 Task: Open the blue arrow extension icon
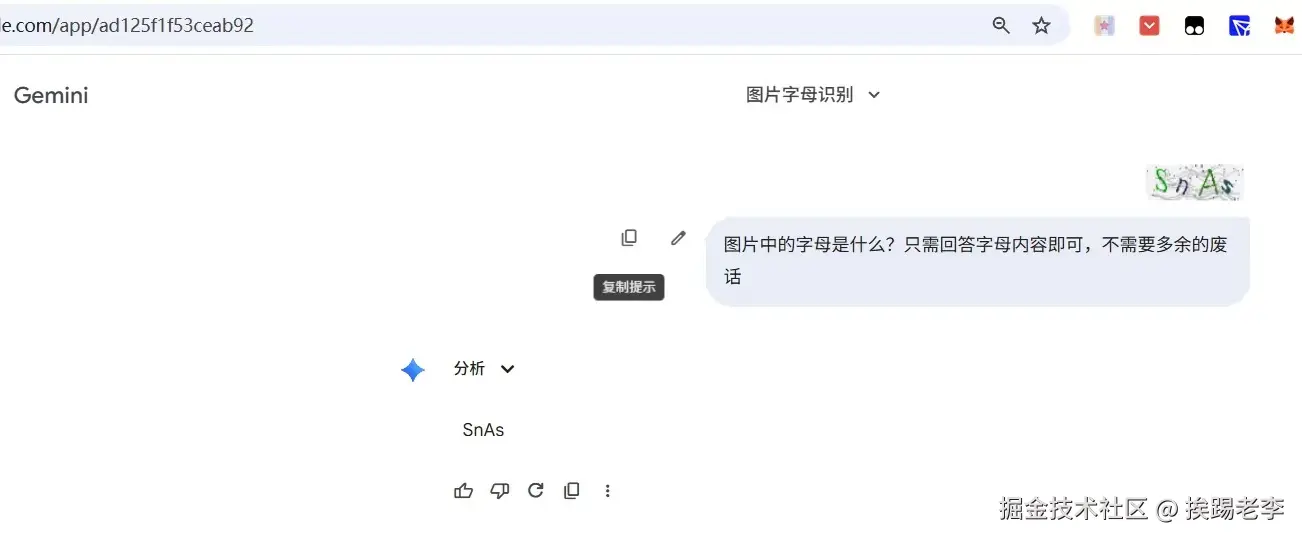[1239, 26]
